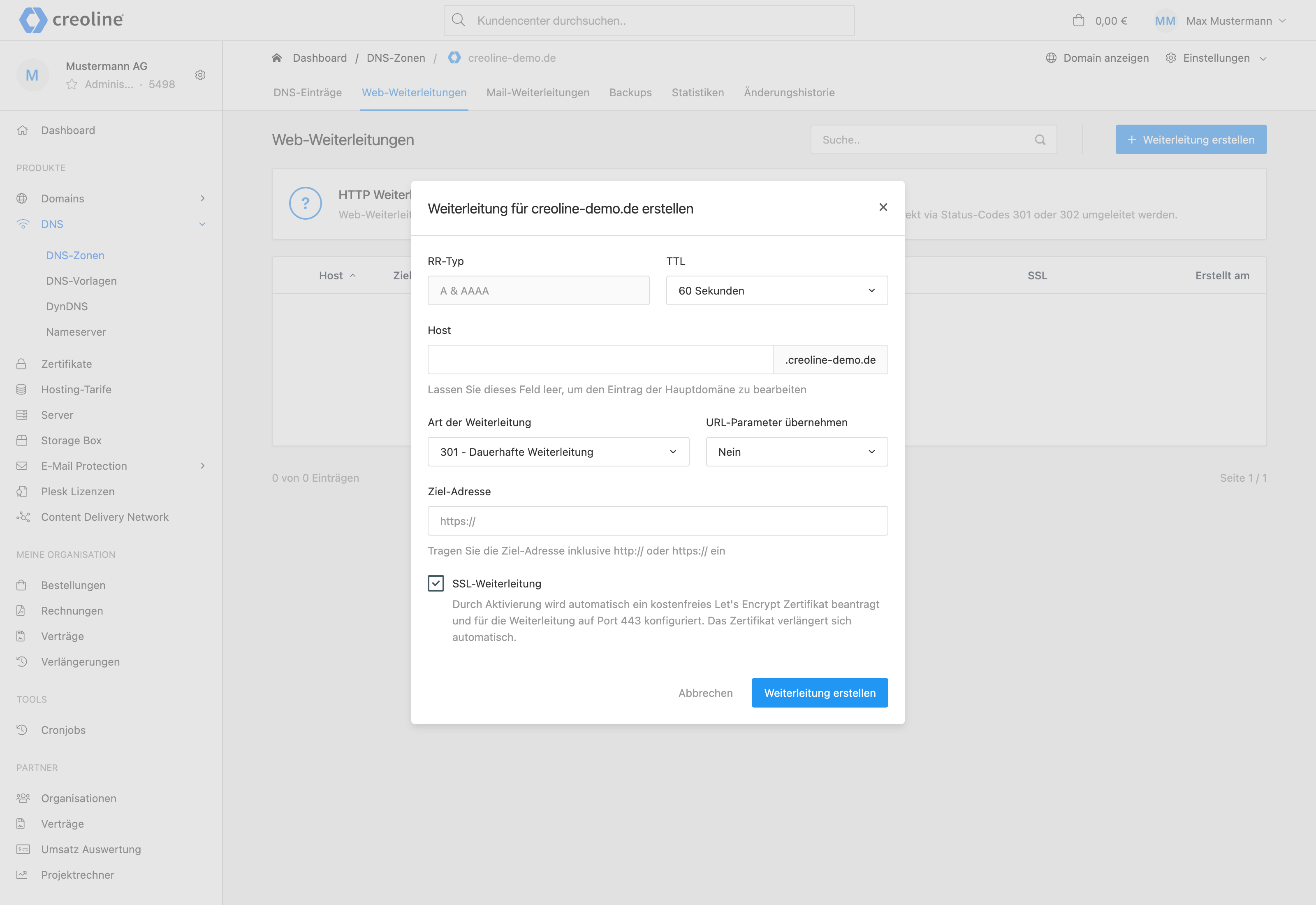Click the + Weiterleitung erstellen page button
Image resolution: width=1316 pixels, height=905 pixels.
click(1190, 139)
